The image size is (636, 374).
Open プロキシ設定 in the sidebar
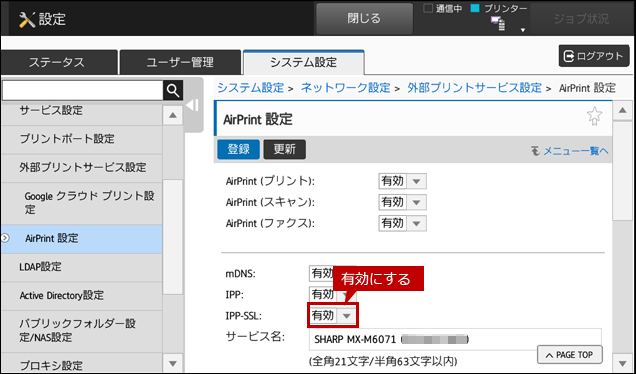click(81, 363)
